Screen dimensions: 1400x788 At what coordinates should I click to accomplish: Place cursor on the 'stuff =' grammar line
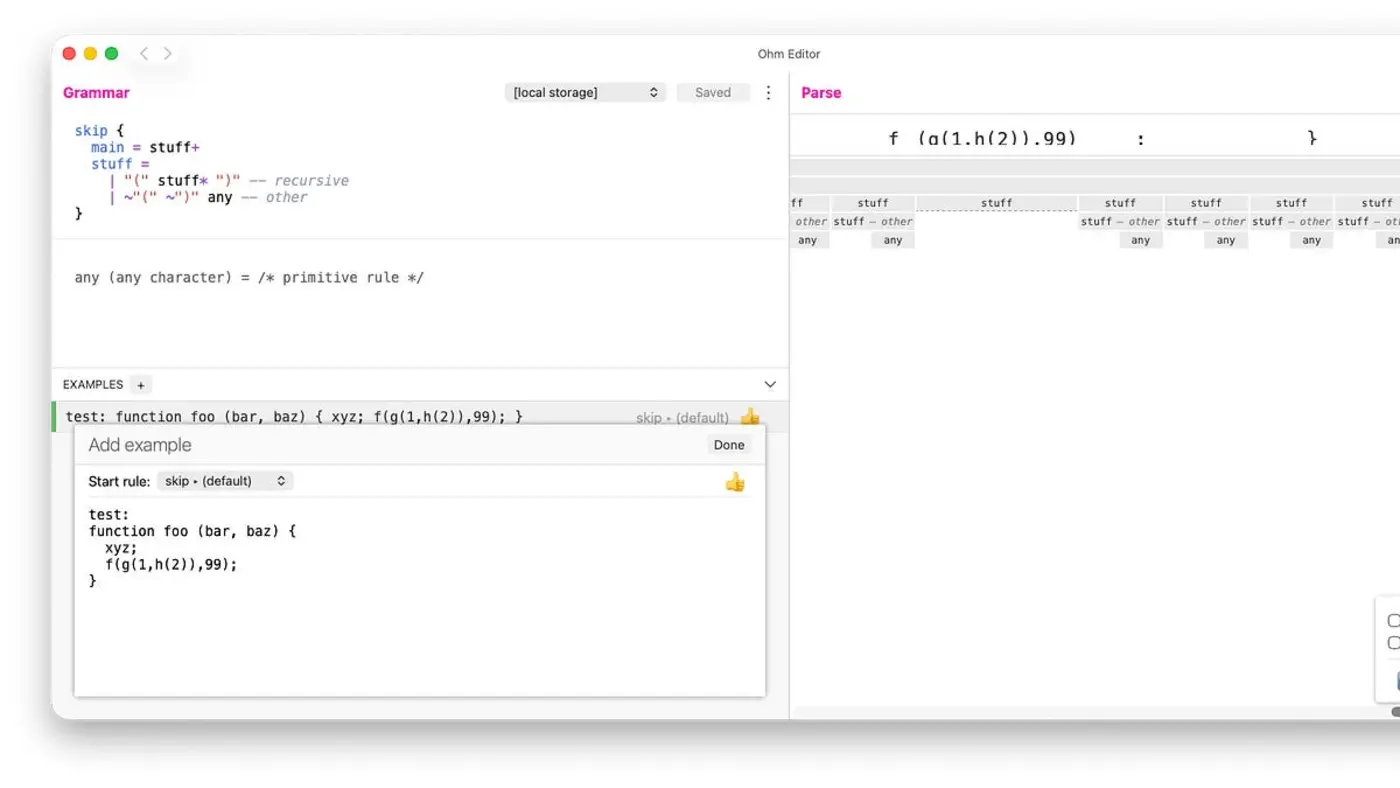[120, 164]
